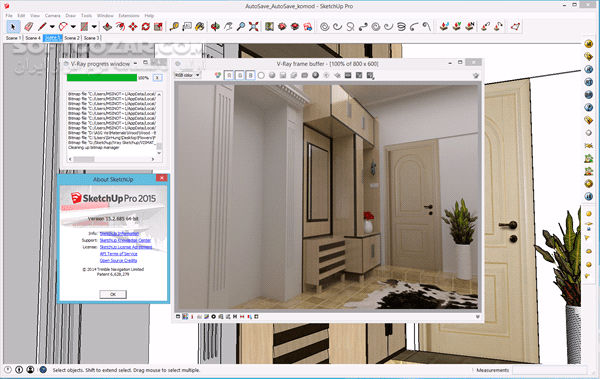Click the SketchUp app icon in title bar
The image size is (600, 379).
[7, 6]
